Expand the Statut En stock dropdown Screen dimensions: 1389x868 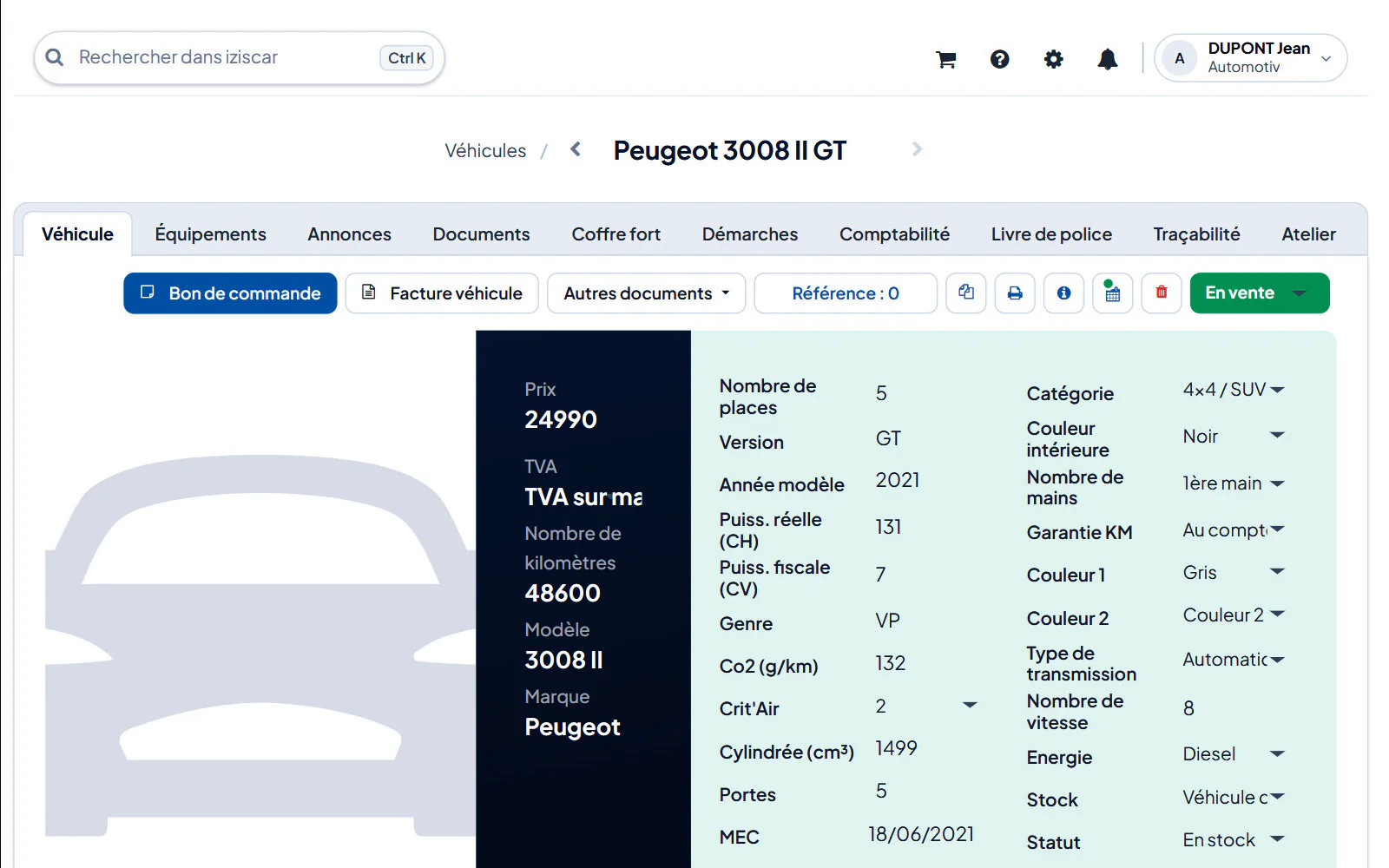(1233, 839)
